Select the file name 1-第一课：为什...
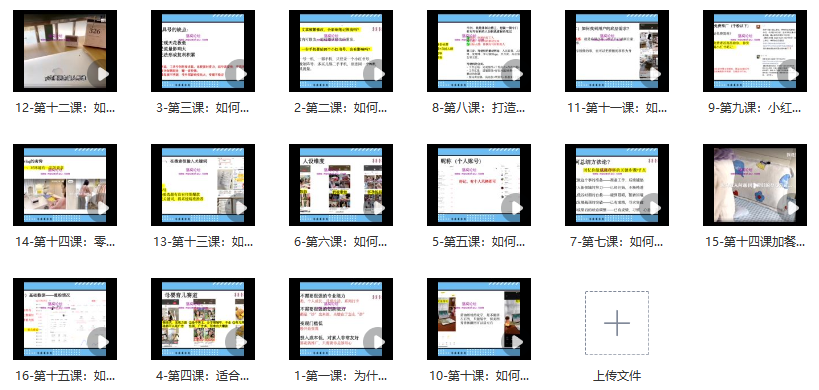This screenshot has height=390, width=819. tap(341, 376)
